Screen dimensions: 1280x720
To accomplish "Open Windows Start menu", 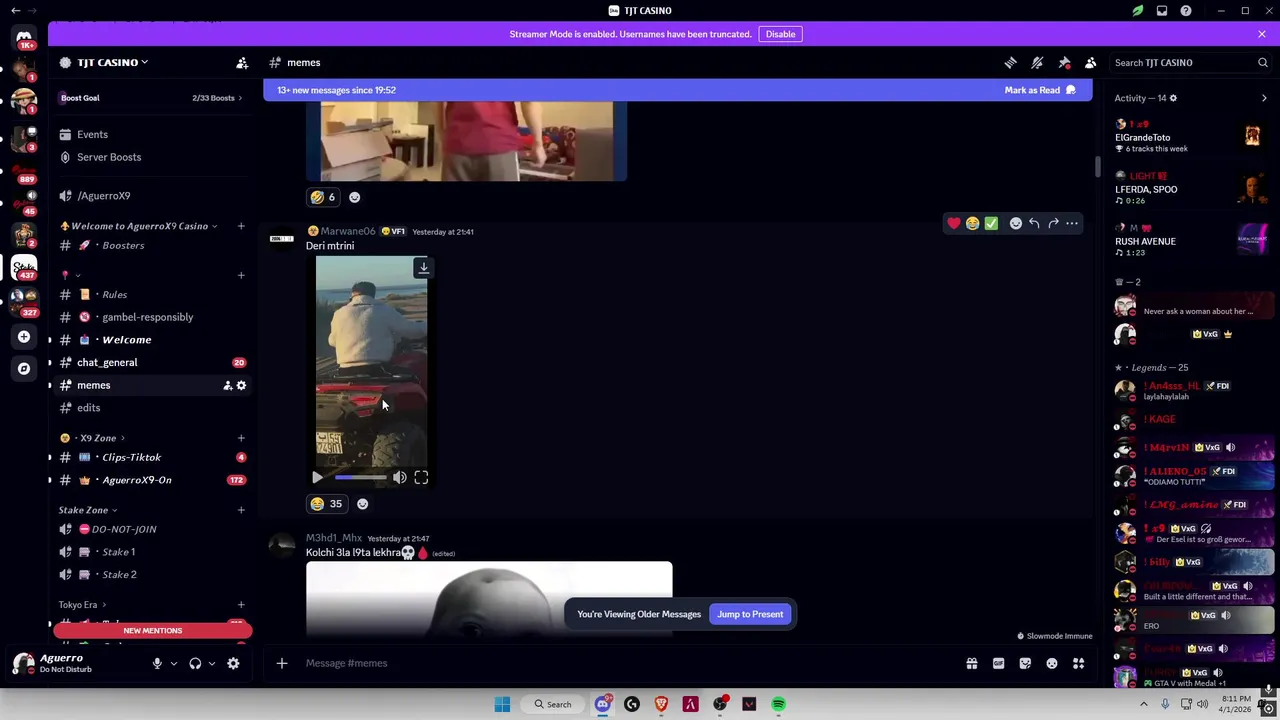I will tap(502, 704).
